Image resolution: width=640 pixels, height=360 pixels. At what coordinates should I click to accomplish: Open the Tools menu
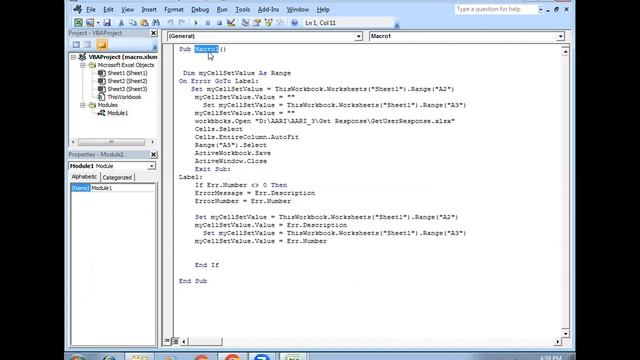[242, 9]
